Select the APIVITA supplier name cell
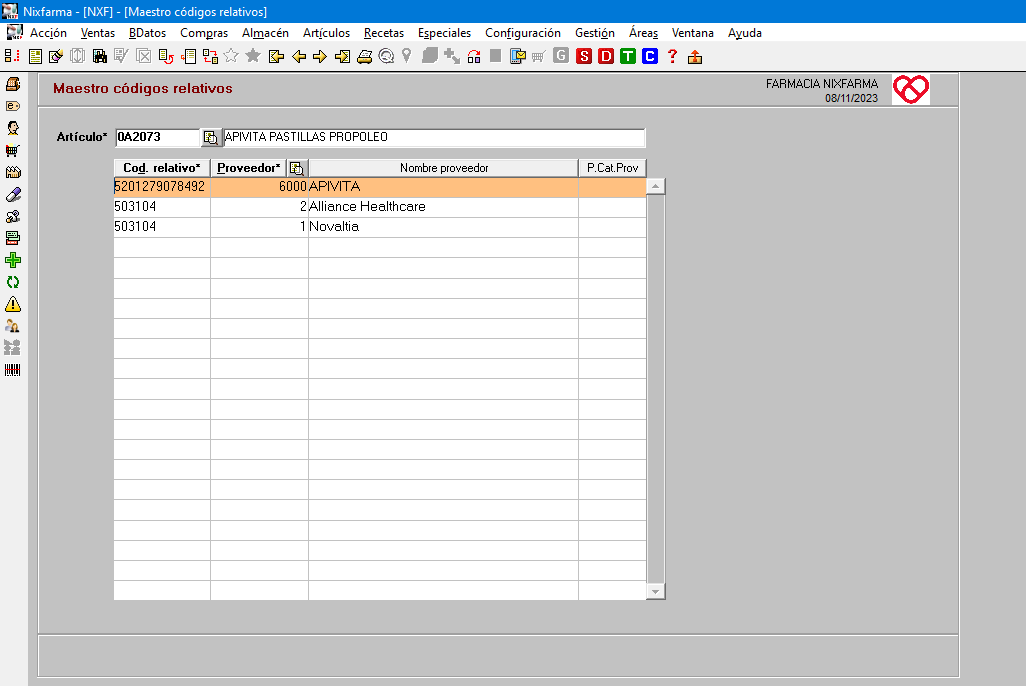 point(443,187)
